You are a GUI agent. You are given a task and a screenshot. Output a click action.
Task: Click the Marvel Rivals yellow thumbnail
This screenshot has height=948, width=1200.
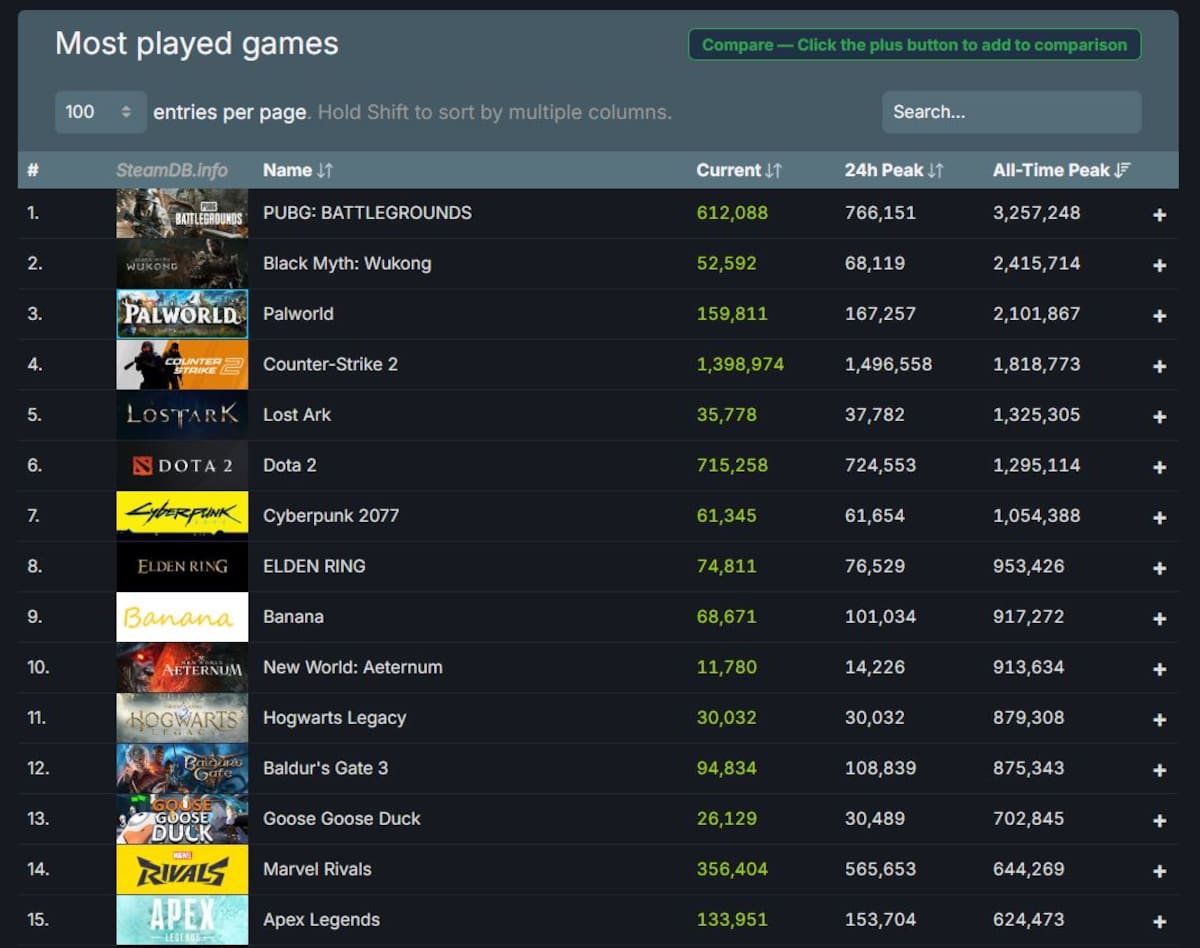(x=182, y=869)
